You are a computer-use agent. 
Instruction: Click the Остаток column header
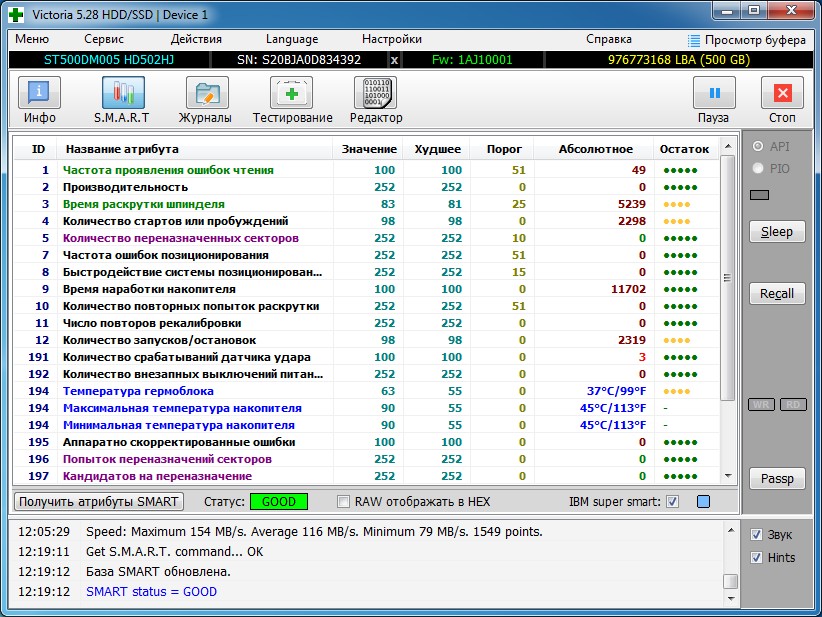click(684, 149)
